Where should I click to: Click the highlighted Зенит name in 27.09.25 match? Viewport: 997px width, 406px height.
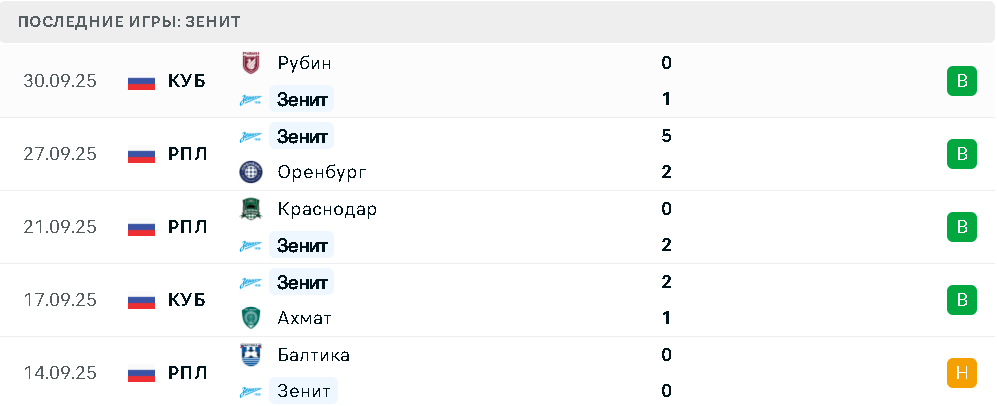coord(302,136)
